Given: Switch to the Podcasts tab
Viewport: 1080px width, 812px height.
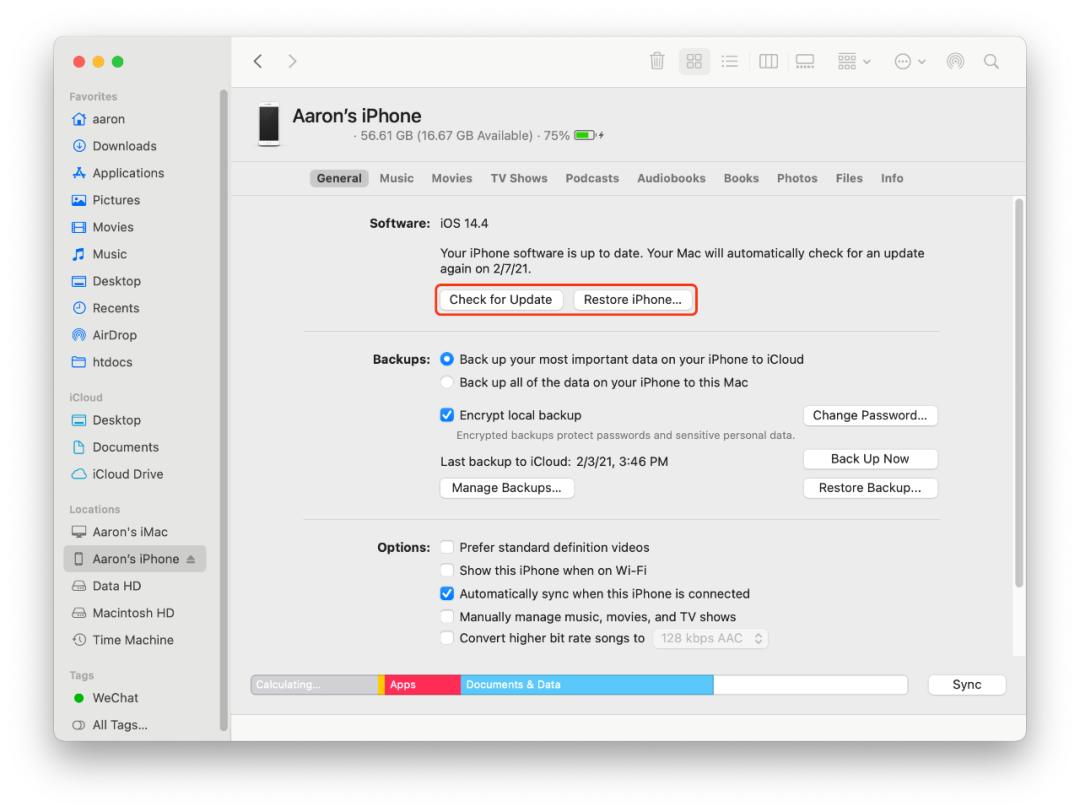Looking at the screenshot, I should tap(592, 178).
